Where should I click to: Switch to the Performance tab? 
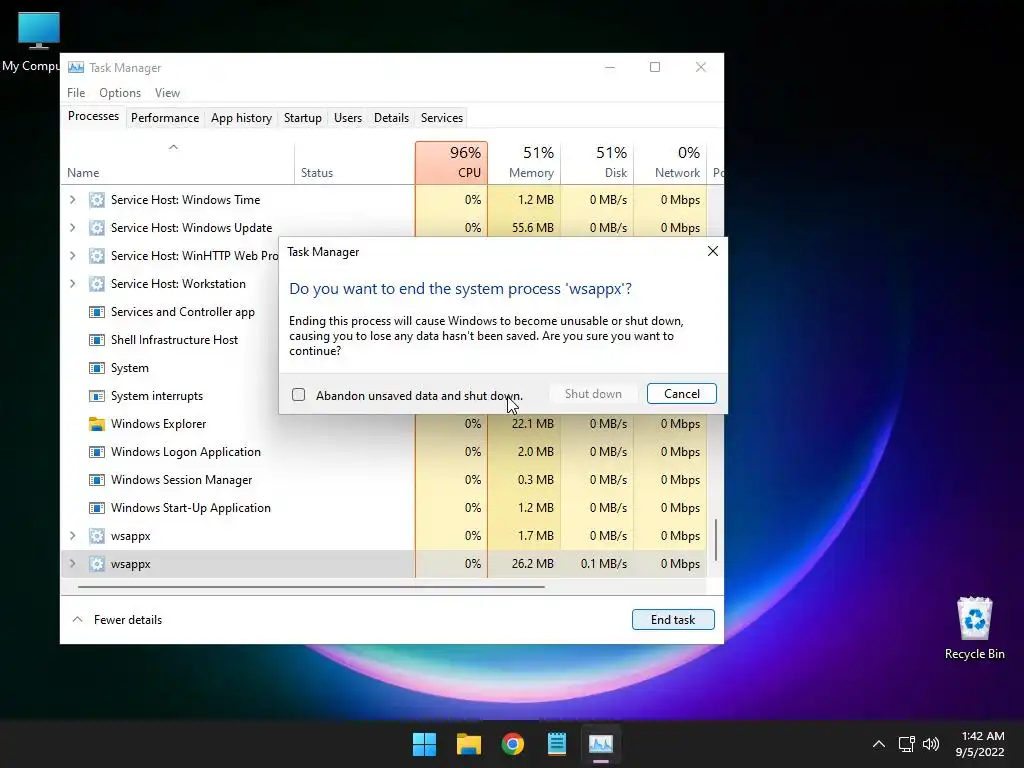[x=165, y=118]
